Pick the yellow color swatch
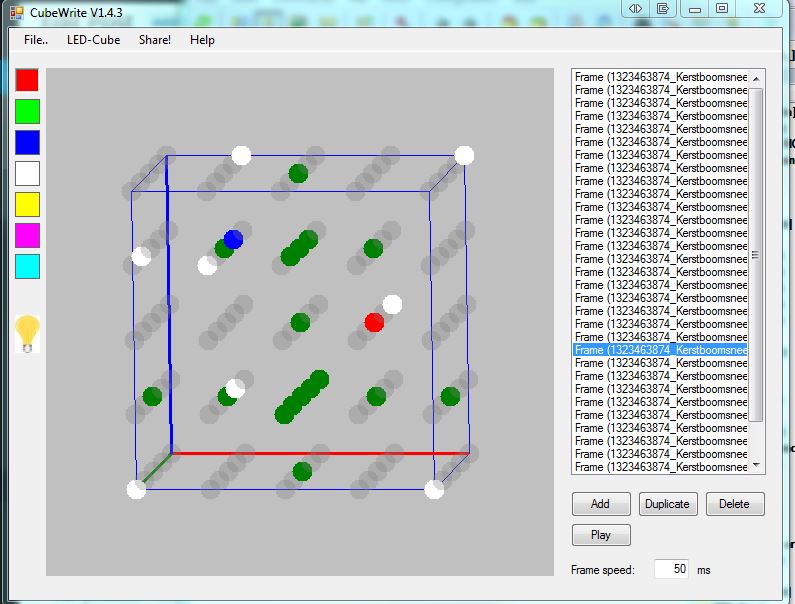Image resolution: width=795 pixels, height=604 pixels. click(27, 204)
